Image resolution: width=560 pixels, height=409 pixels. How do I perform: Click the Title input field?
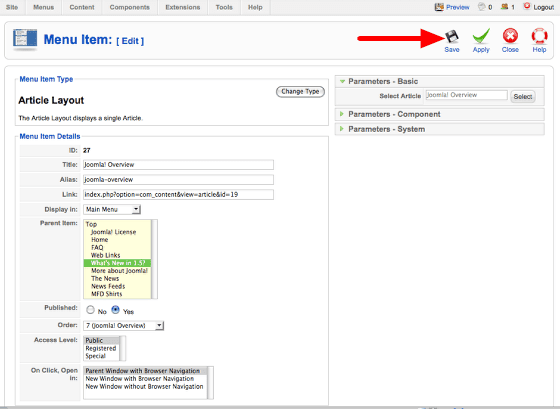pos(178,165)
